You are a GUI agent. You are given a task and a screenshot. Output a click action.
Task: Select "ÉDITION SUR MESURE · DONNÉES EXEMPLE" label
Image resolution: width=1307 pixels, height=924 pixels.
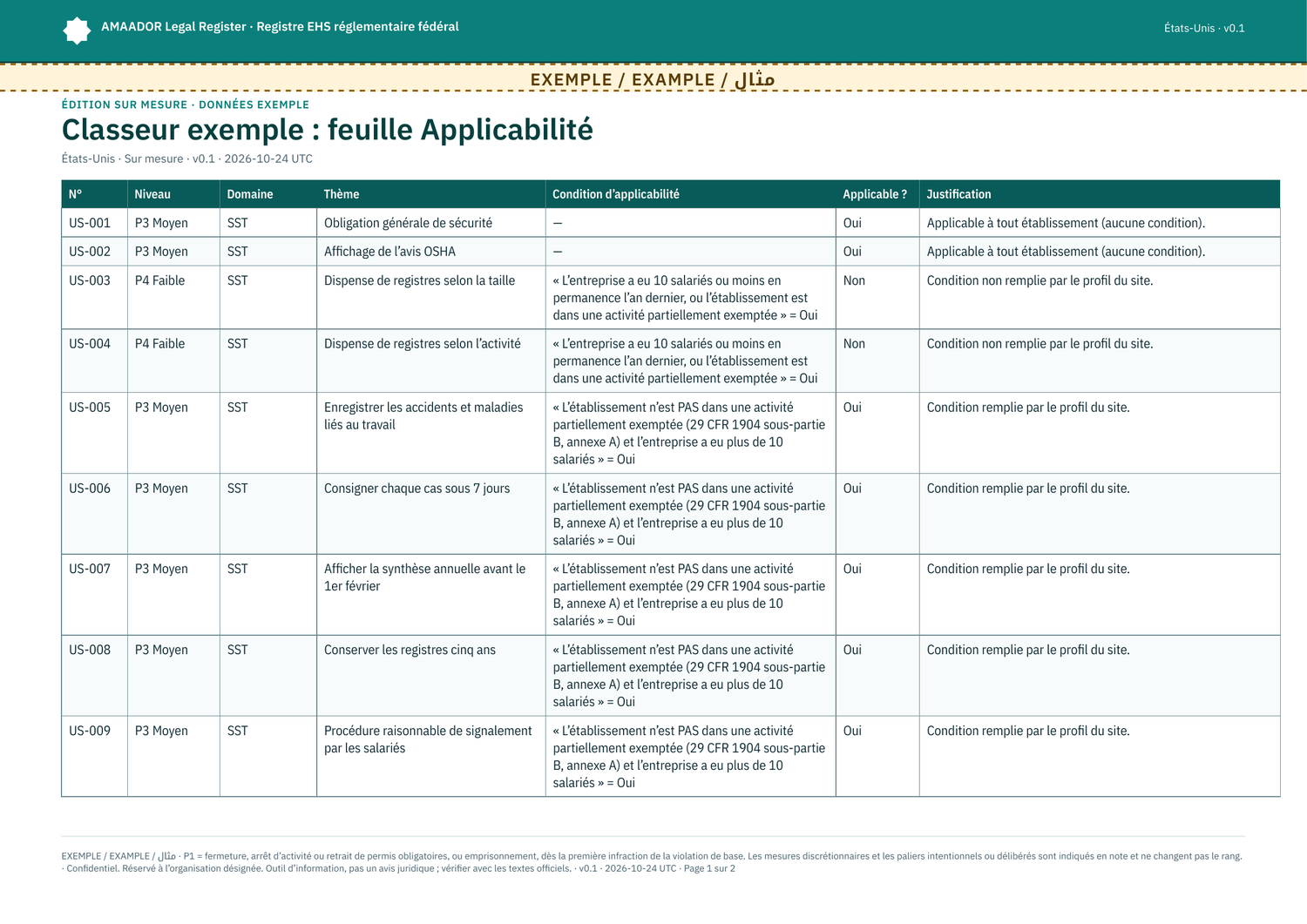click(186, 105)
